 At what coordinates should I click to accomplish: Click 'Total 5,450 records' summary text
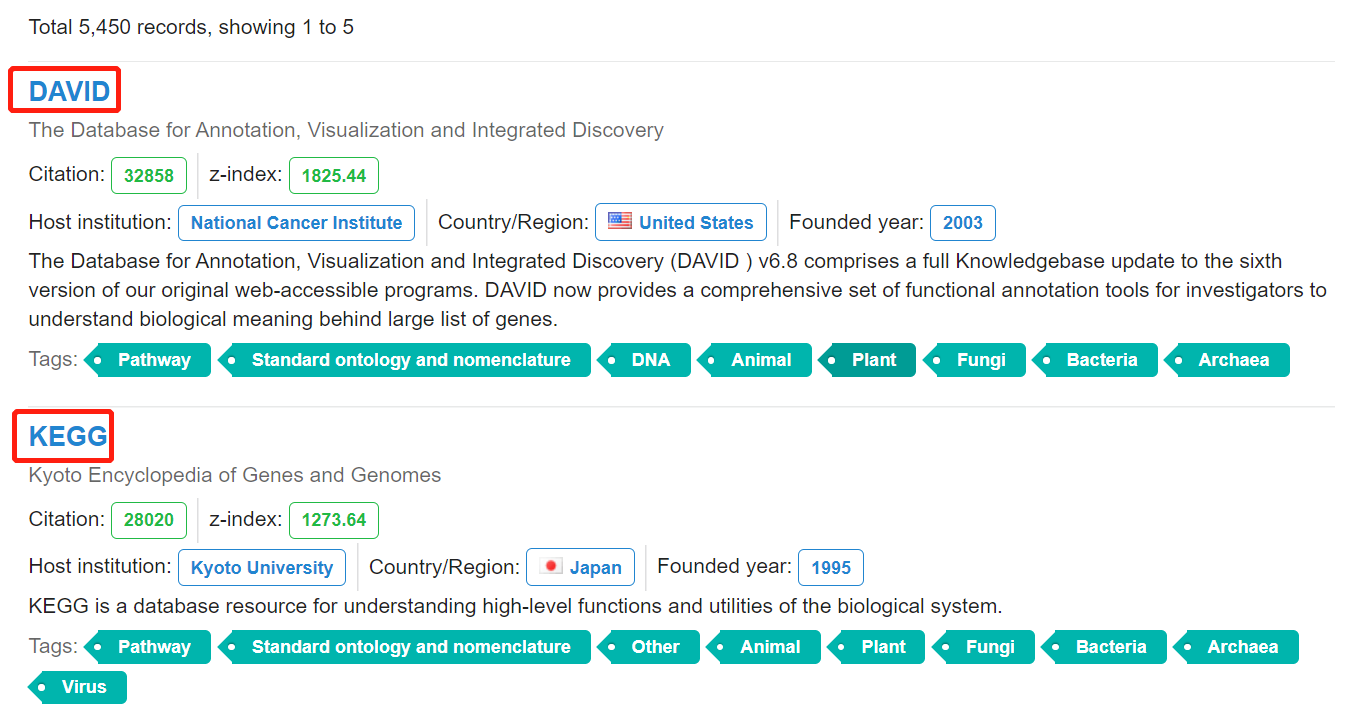(191, 27)
